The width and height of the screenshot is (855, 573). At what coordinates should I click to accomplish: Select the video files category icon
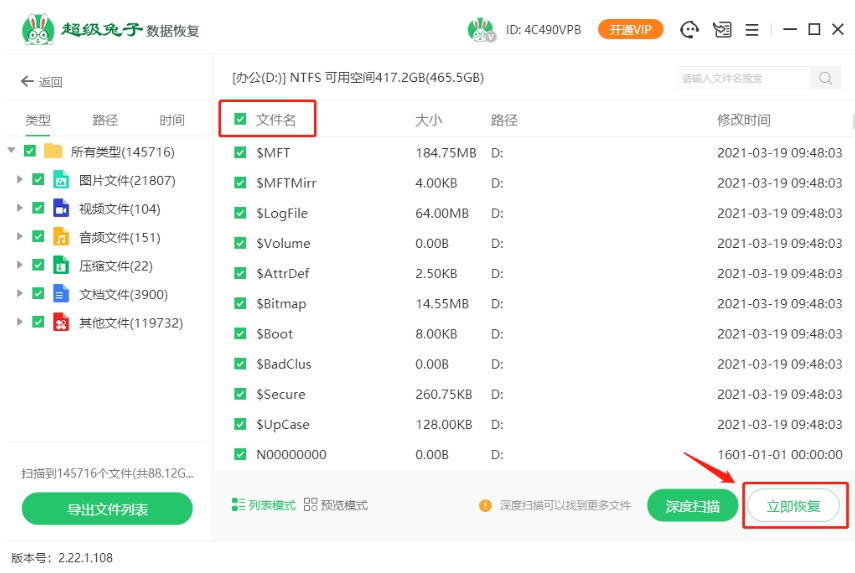[61, 209]
